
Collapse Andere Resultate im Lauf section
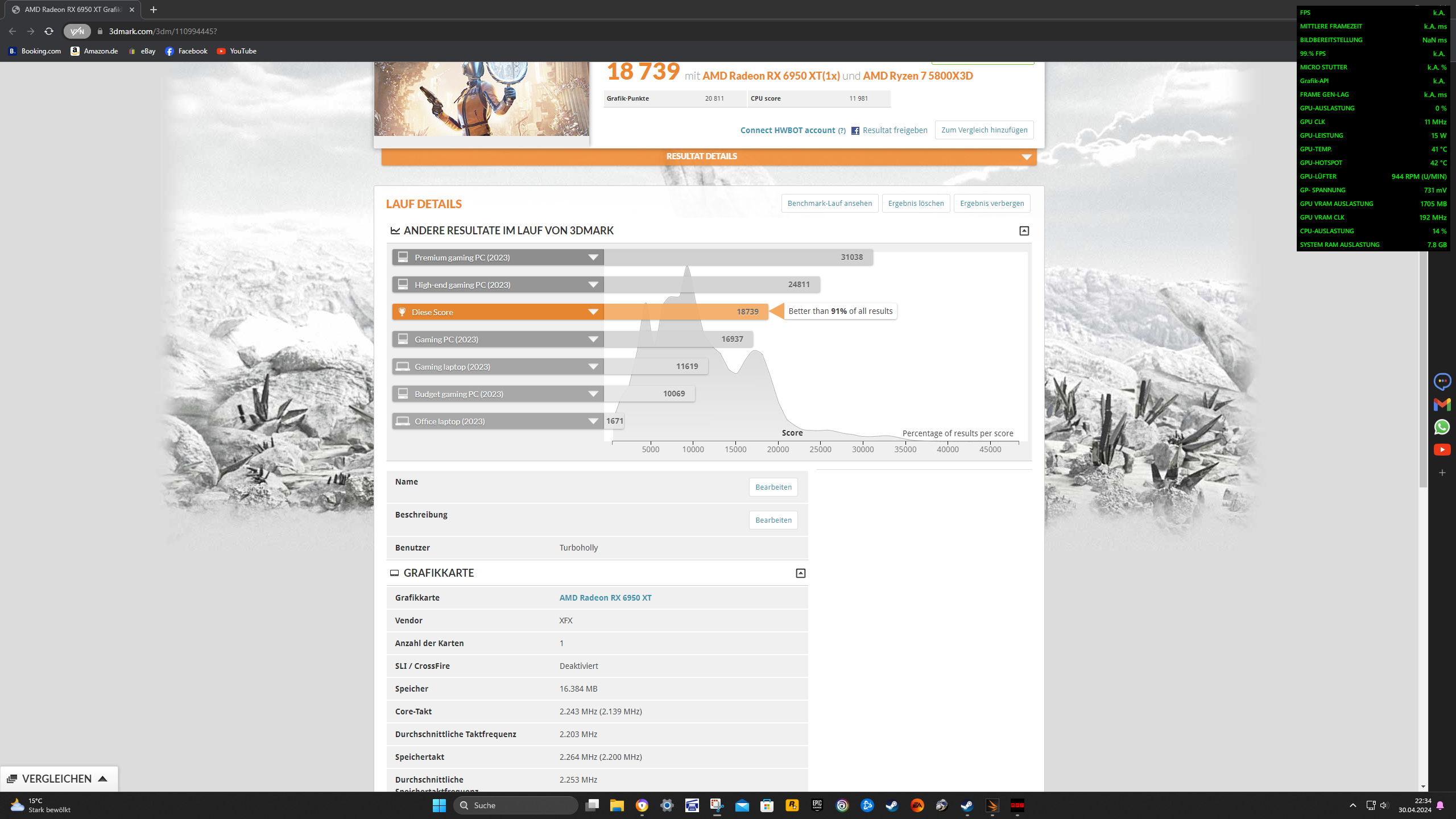point(1024,231)
